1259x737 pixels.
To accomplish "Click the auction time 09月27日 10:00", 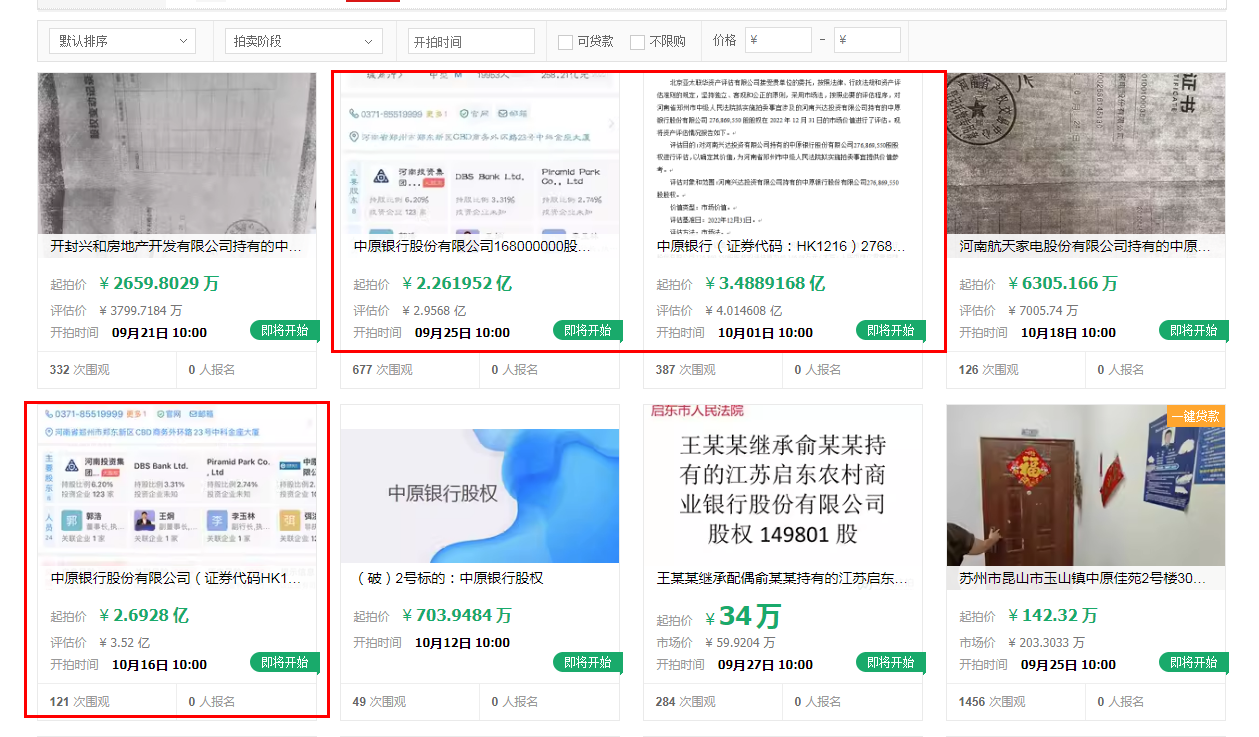I will click(765, 665).
